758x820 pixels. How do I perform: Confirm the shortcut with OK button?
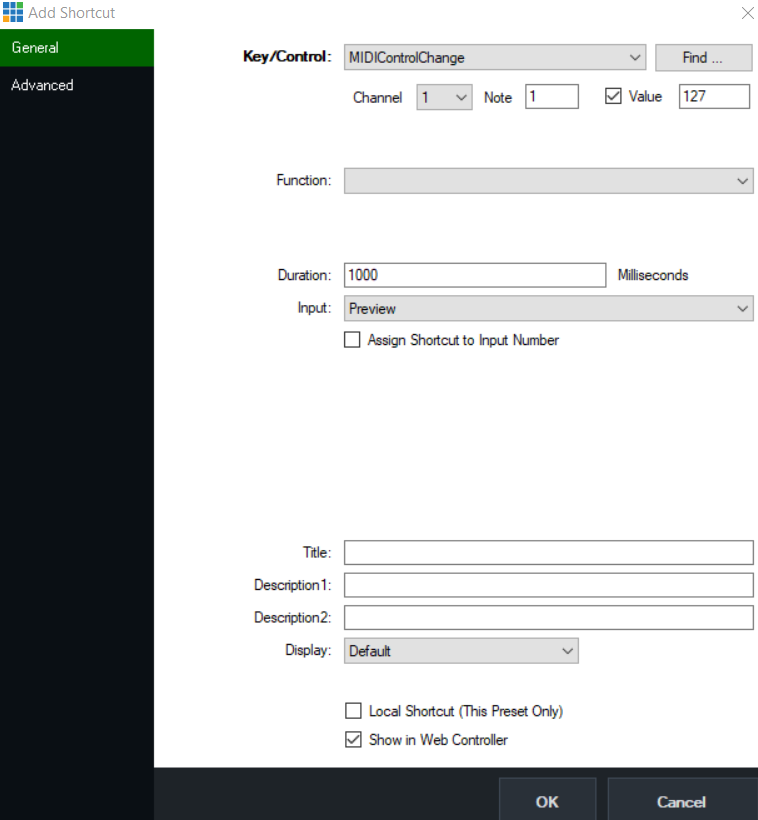pos(547,801)
